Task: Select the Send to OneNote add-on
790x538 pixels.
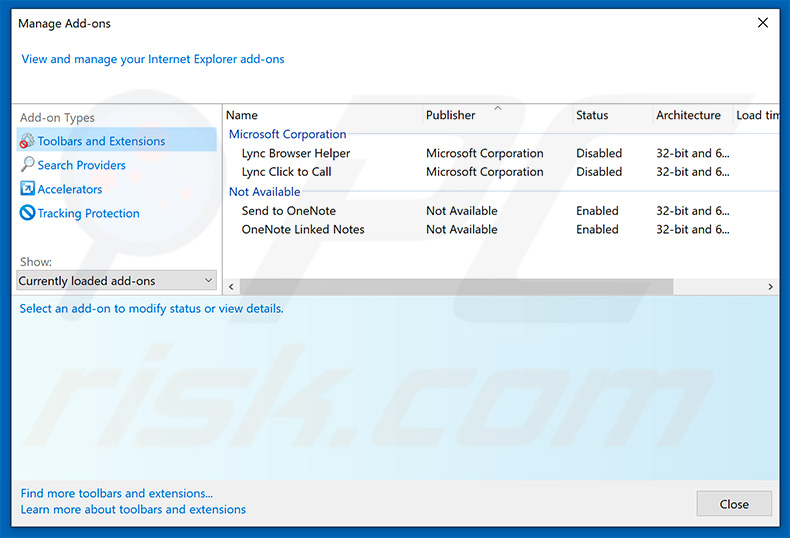Action: pos(288,211)
